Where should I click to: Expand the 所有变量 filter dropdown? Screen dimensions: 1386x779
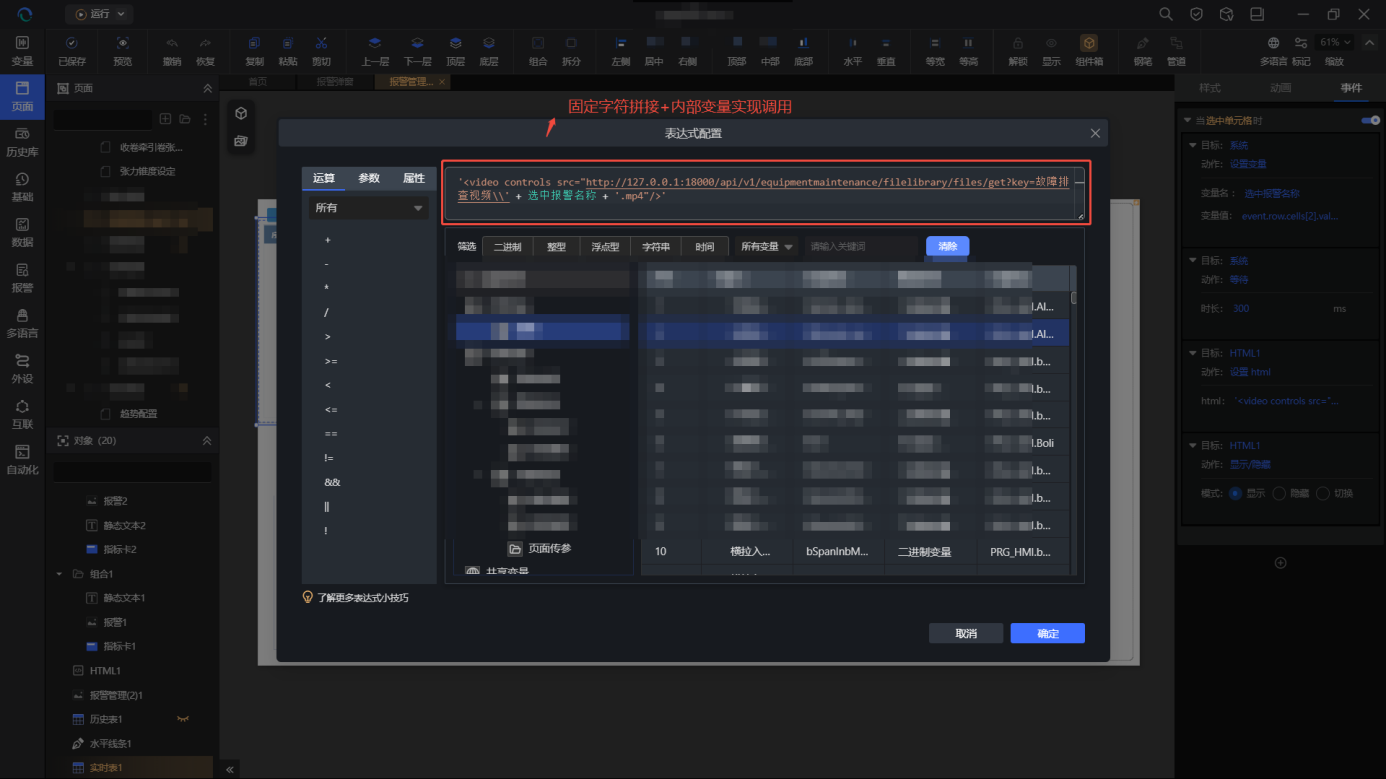click(x=766, y=247)
